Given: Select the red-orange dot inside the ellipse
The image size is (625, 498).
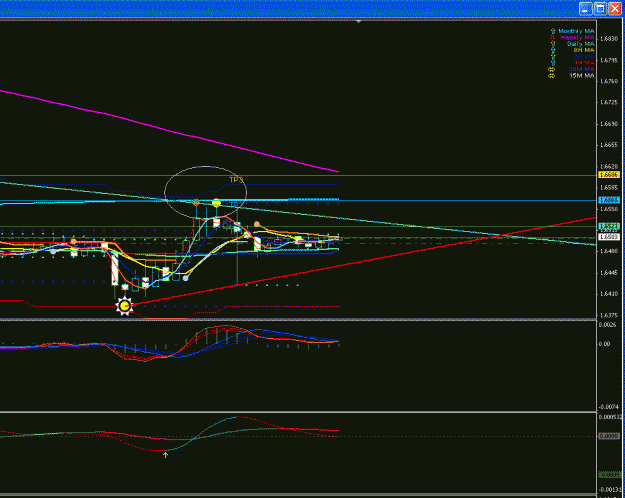Looking at the screenshot, I should [196, 203].
